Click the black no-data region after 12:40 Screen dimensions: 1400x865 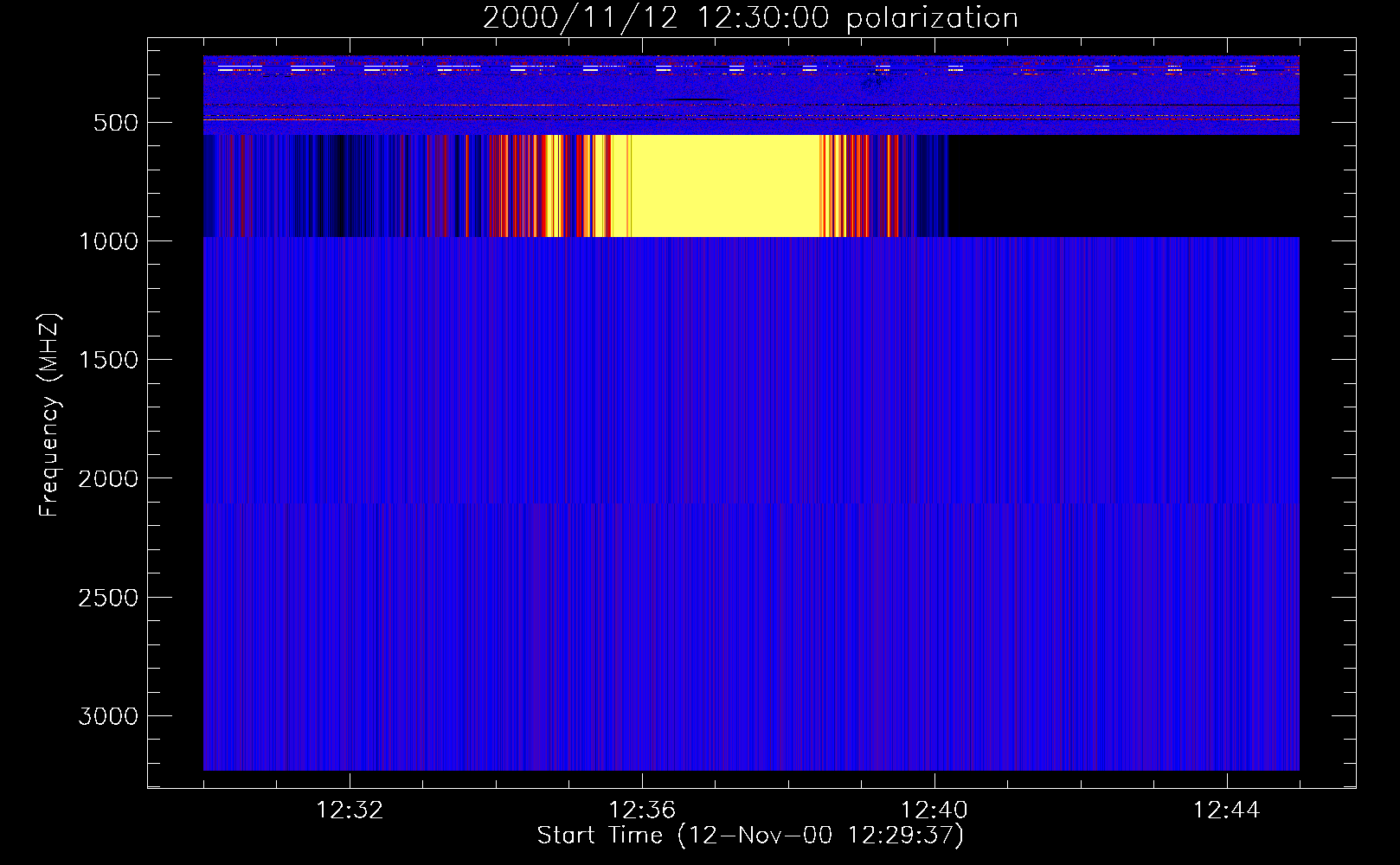tap(1124, 185)
